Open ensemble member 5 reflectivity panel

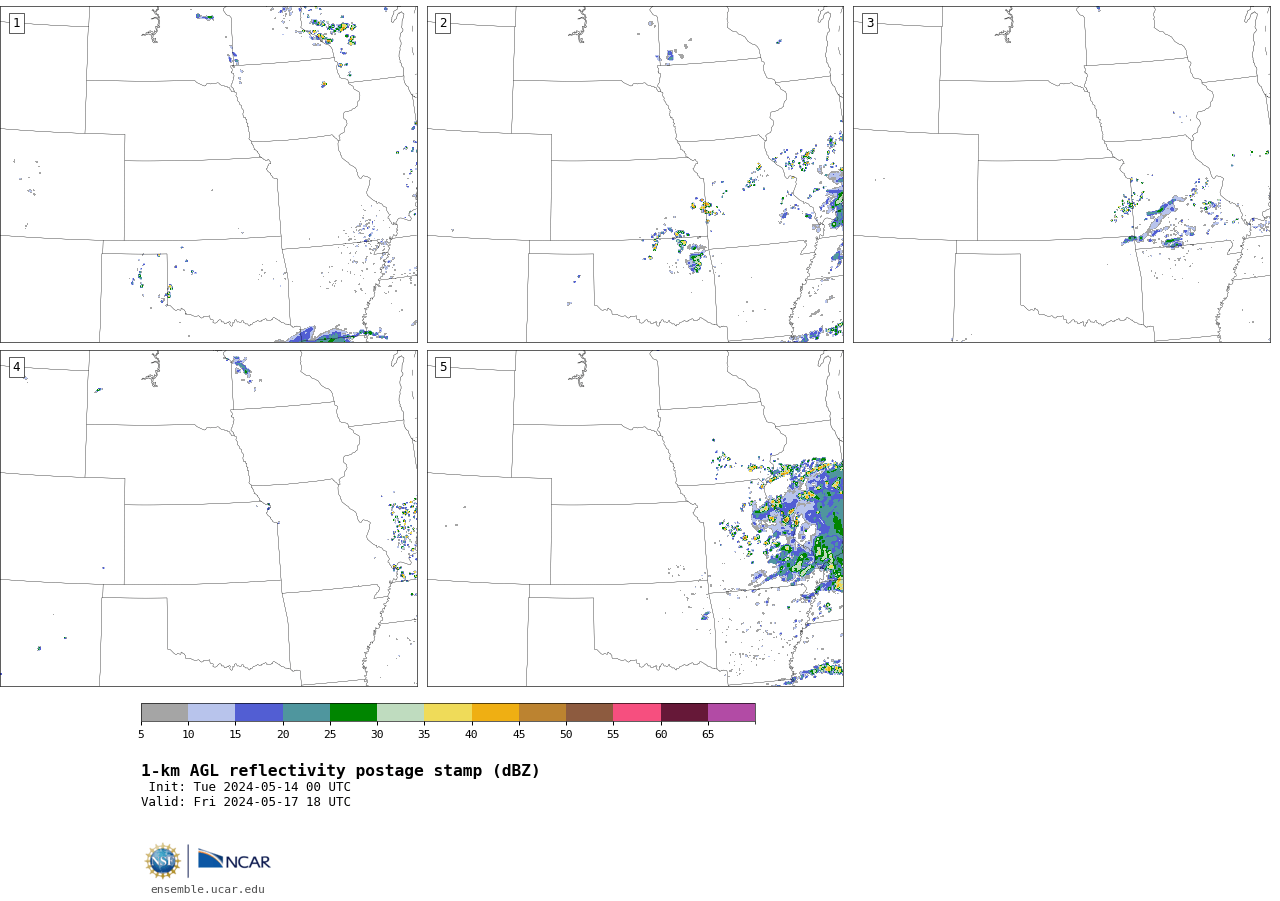[635, 518]
